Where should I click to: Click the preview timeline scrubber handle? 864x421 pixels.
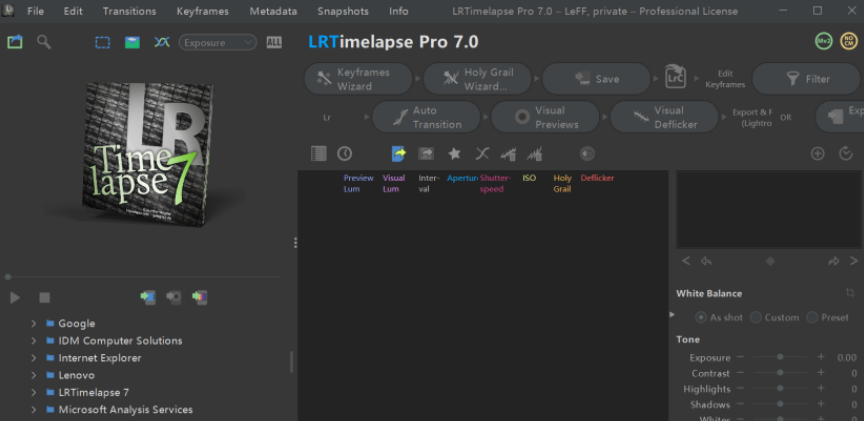coord(8,277)
